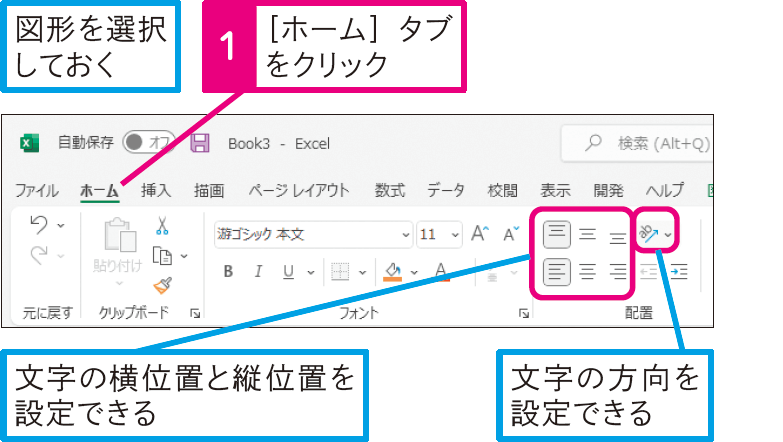
Task: Click the Excel application logo icon
Action: point(29,143)
